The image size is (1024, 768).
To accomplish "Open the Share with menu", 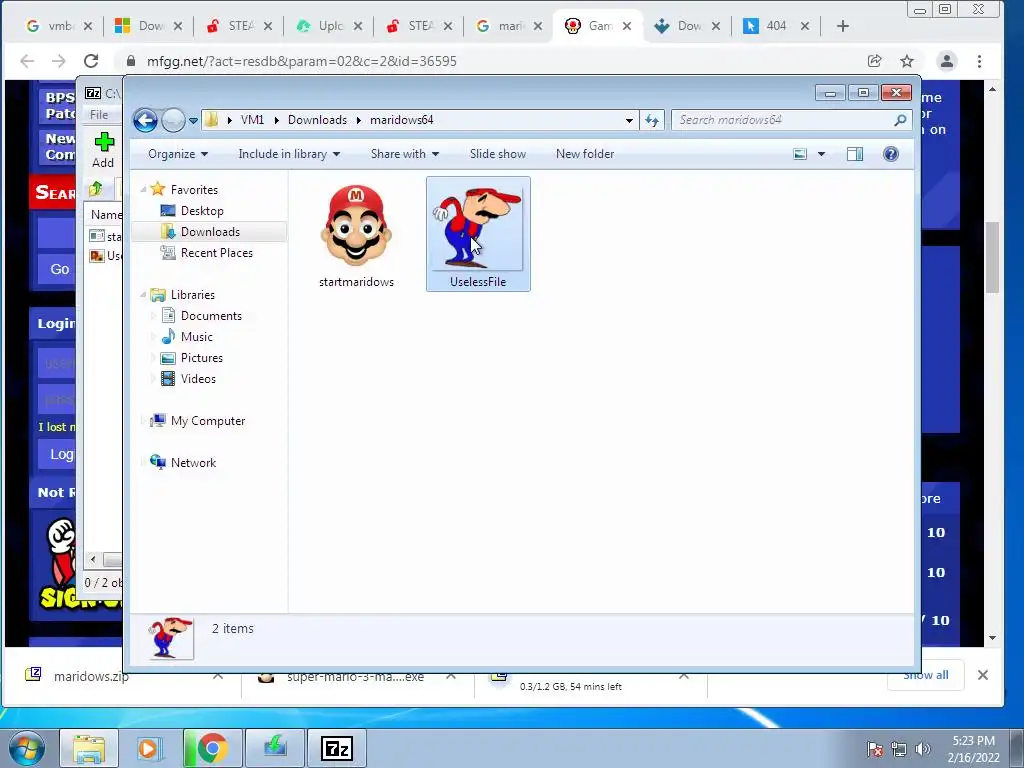I will (404, 154).
